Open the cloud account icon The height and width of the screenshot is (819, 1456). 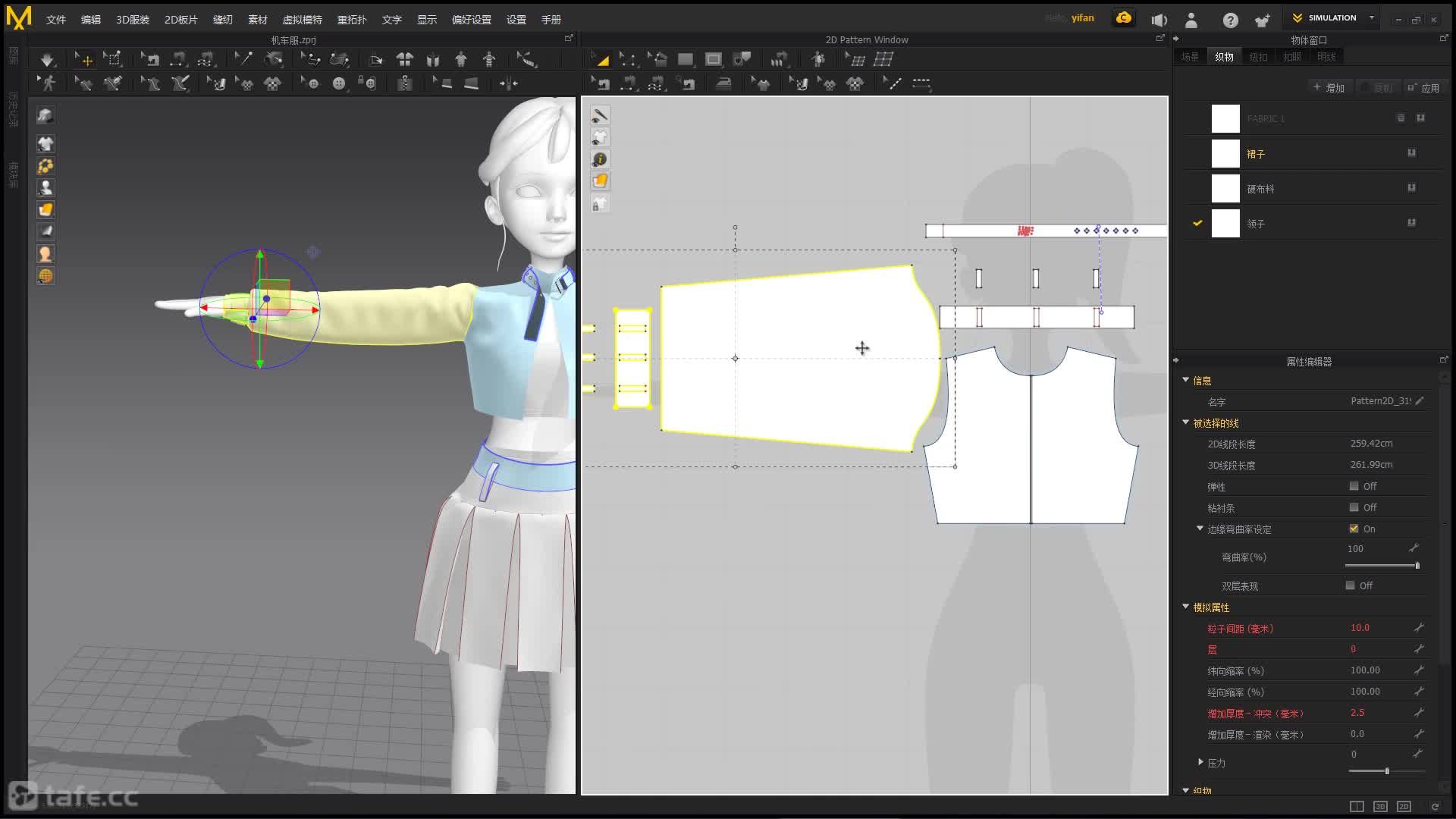pyautogui.click(x=1124, y=18)
